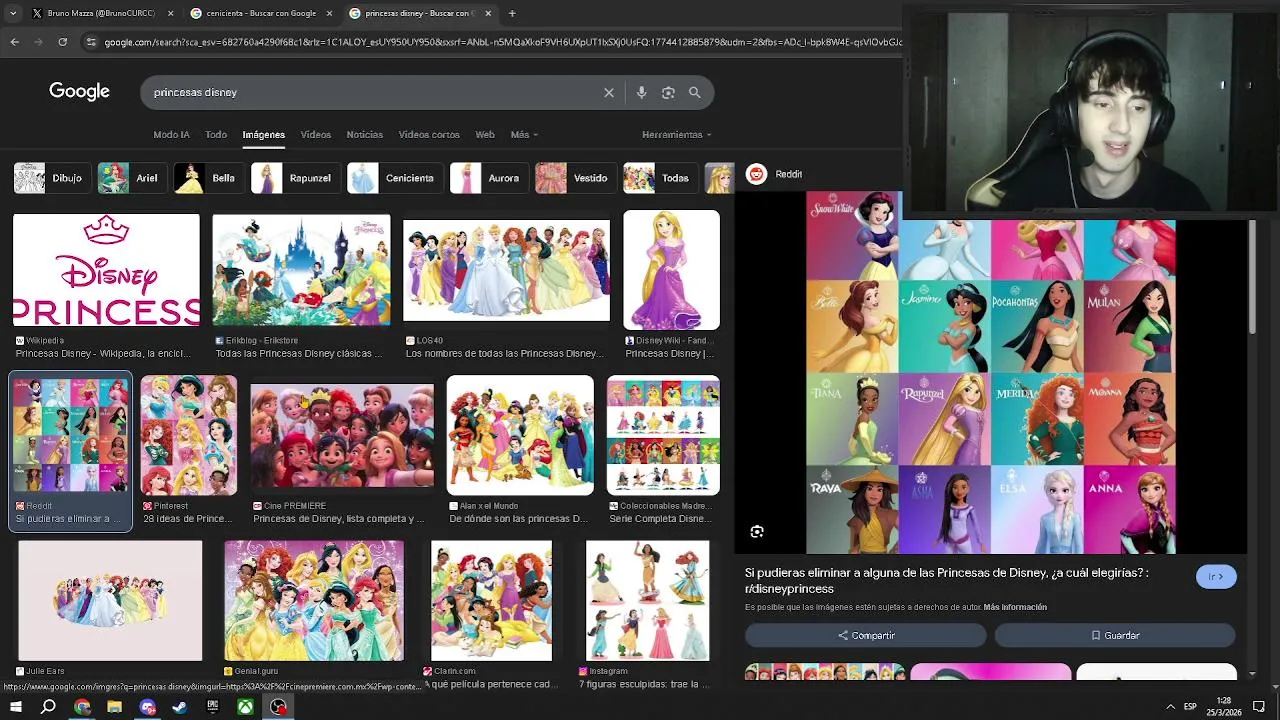Search inside image with Lens icon on preview
The image size is (1280, 720).
pyautogui.click(x=757, y=532)
